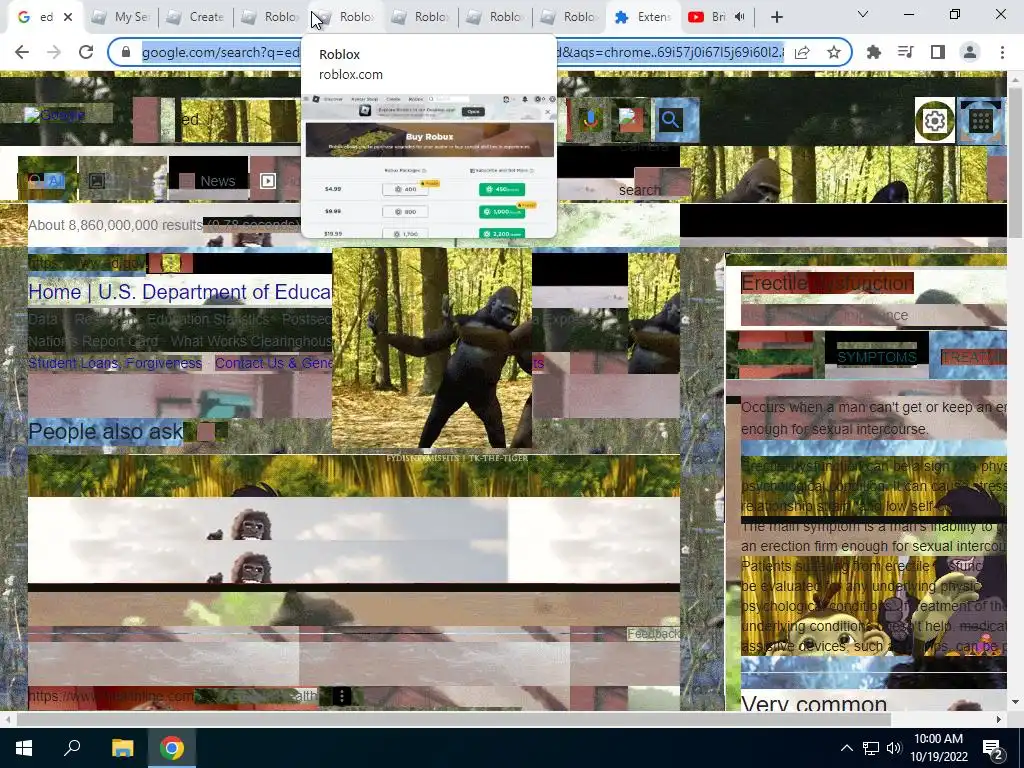Click the dancing gorilla image
The image size is (1024, 768).
coord(432,348)
